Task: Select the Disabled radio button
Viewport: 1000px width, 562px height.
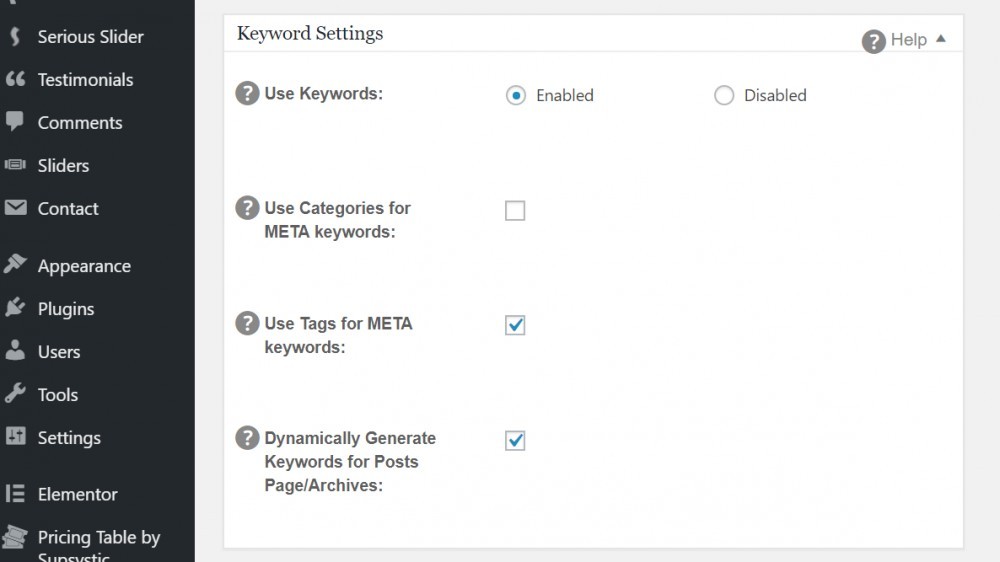Action: point(724,95)
